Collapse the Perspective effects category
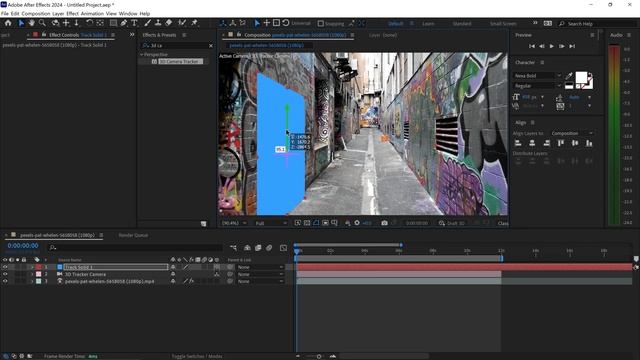Viewport: 640px width, 360px height. [142, 54]
